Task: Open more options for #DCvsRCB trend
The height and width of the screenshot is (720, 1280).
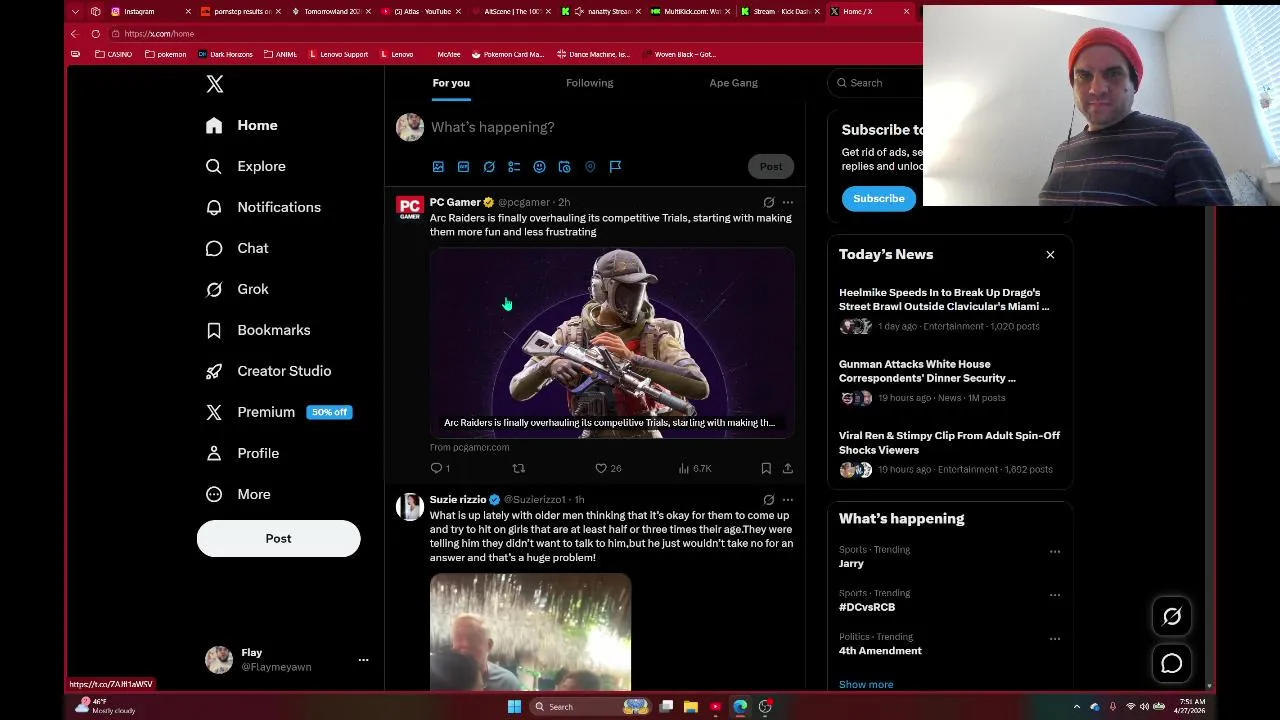Action: click(x=1054, y=595)
